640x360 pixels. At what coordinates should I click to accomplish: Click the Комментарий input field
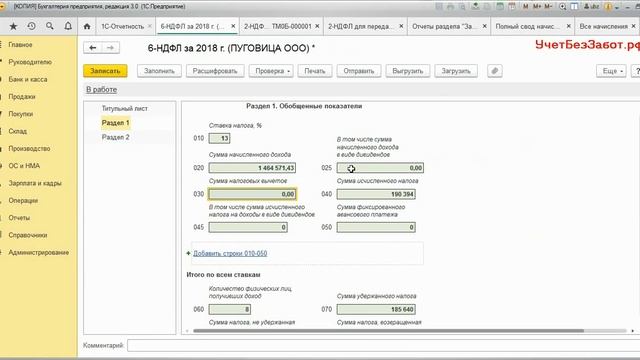(384, 345)
